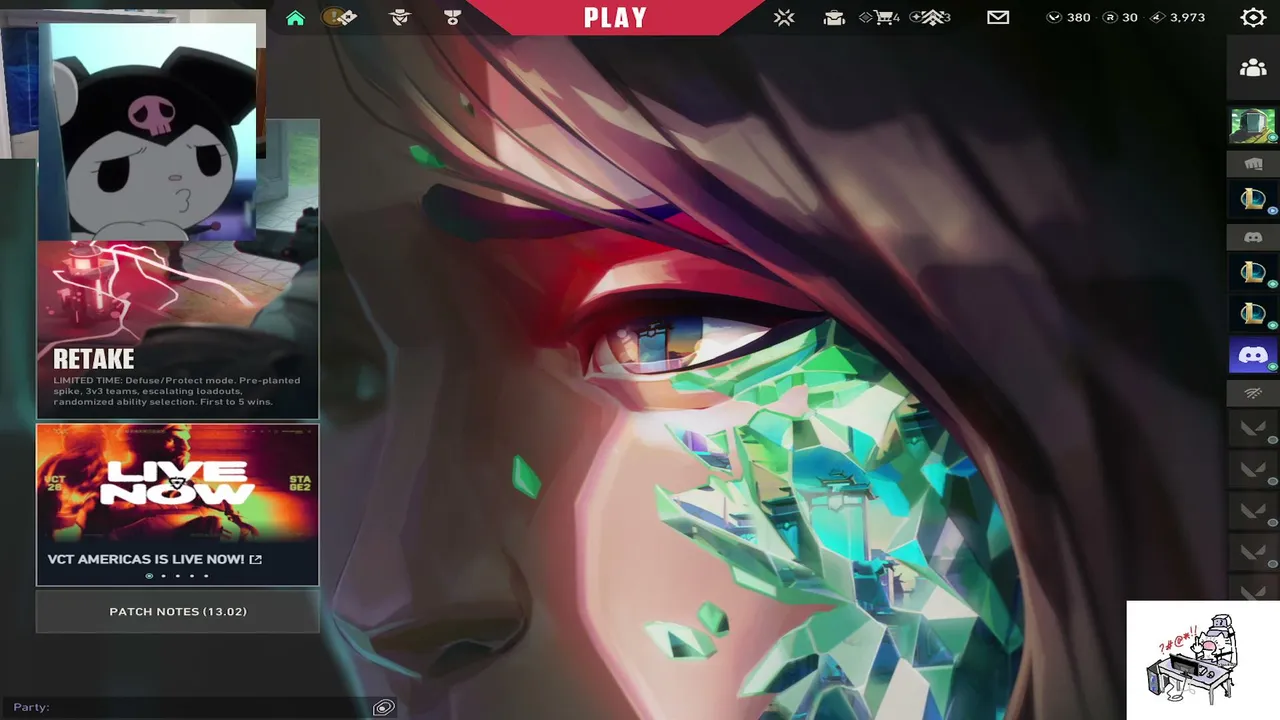1280x720 pixels.
Task: Open the friends list people icon
Action: [1253, 67]
